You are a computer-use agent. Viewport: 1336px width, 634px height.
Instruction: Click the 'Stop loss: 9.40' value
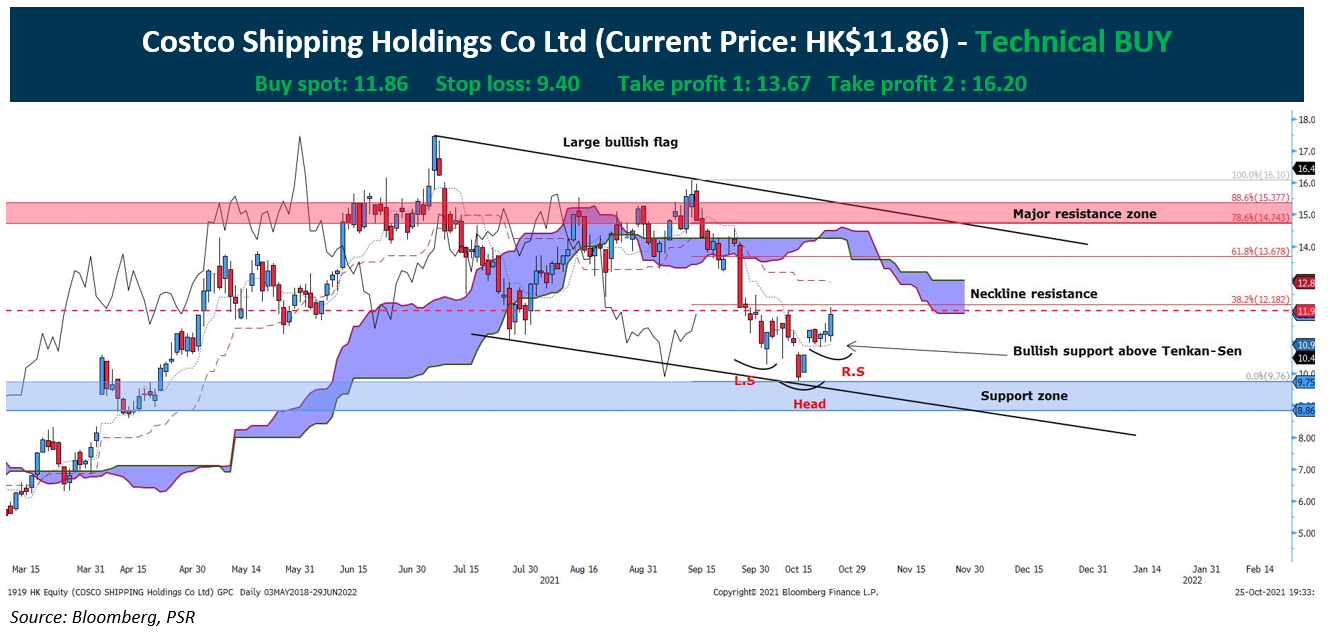(507, 84)
